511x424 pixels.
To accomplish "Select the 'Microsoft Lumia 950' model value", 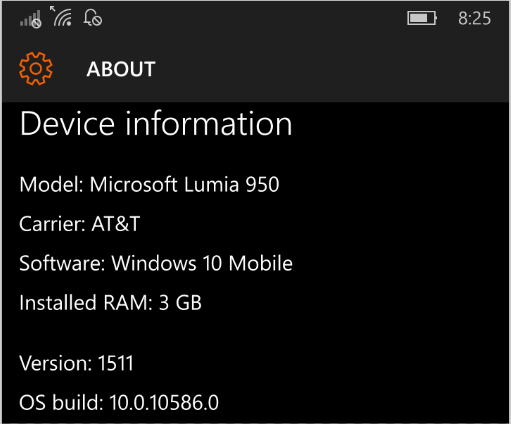I will [x=184, y=184].
